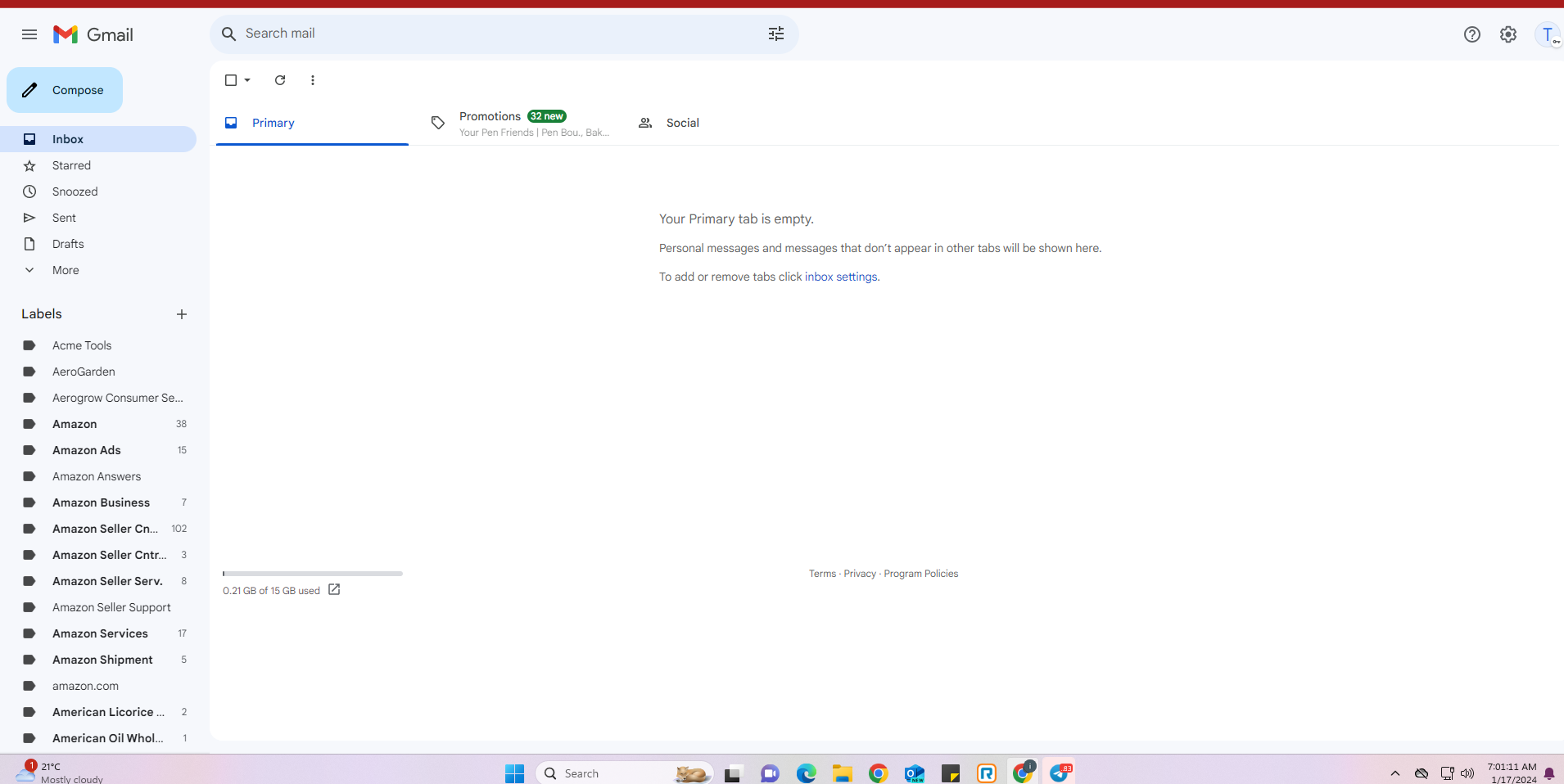Open Telegram from the taskbar

pyautogui.click(x=1059, y=773)
